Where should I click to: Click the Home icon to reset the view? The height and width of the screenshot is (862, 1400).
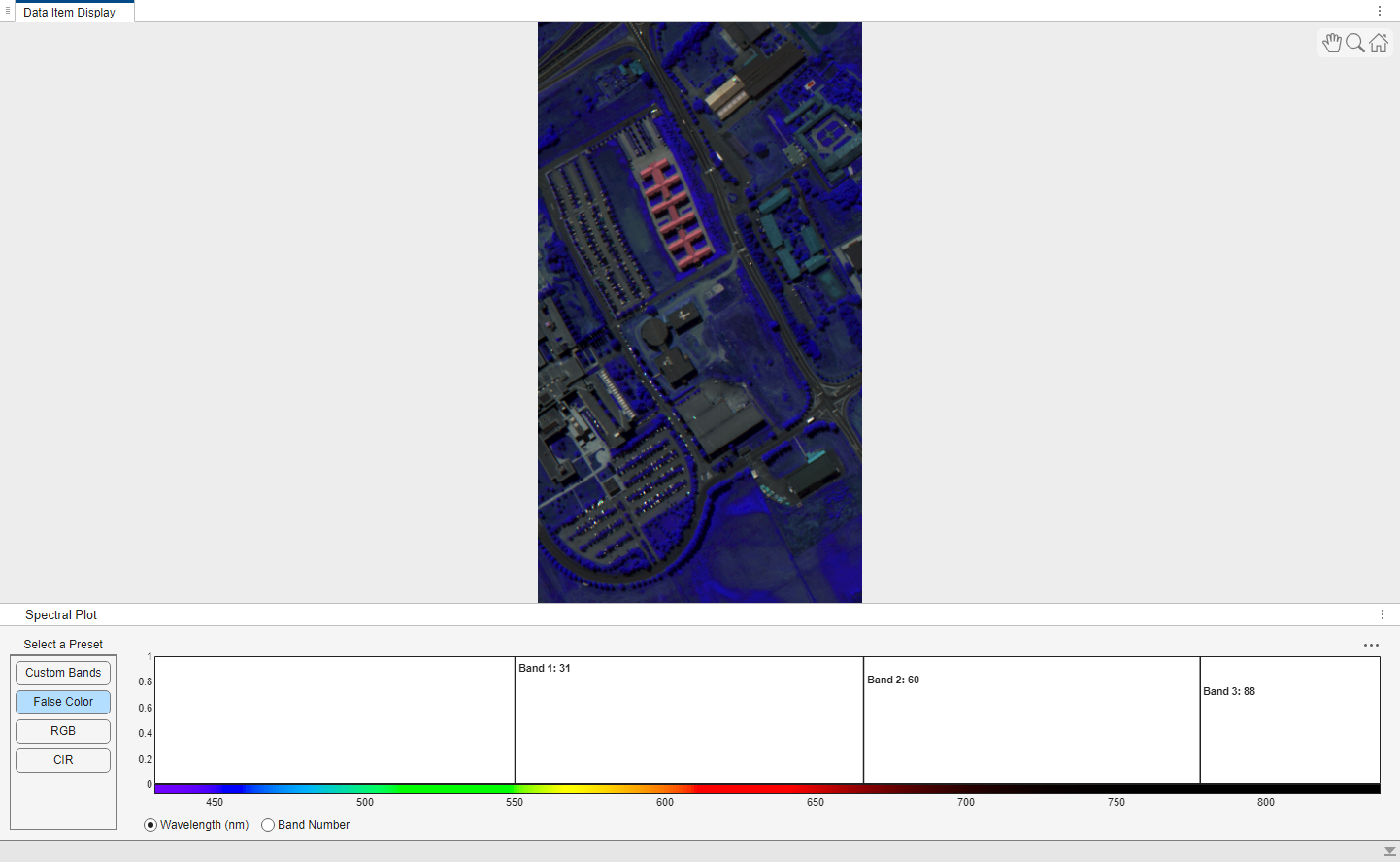(1379, 43)
